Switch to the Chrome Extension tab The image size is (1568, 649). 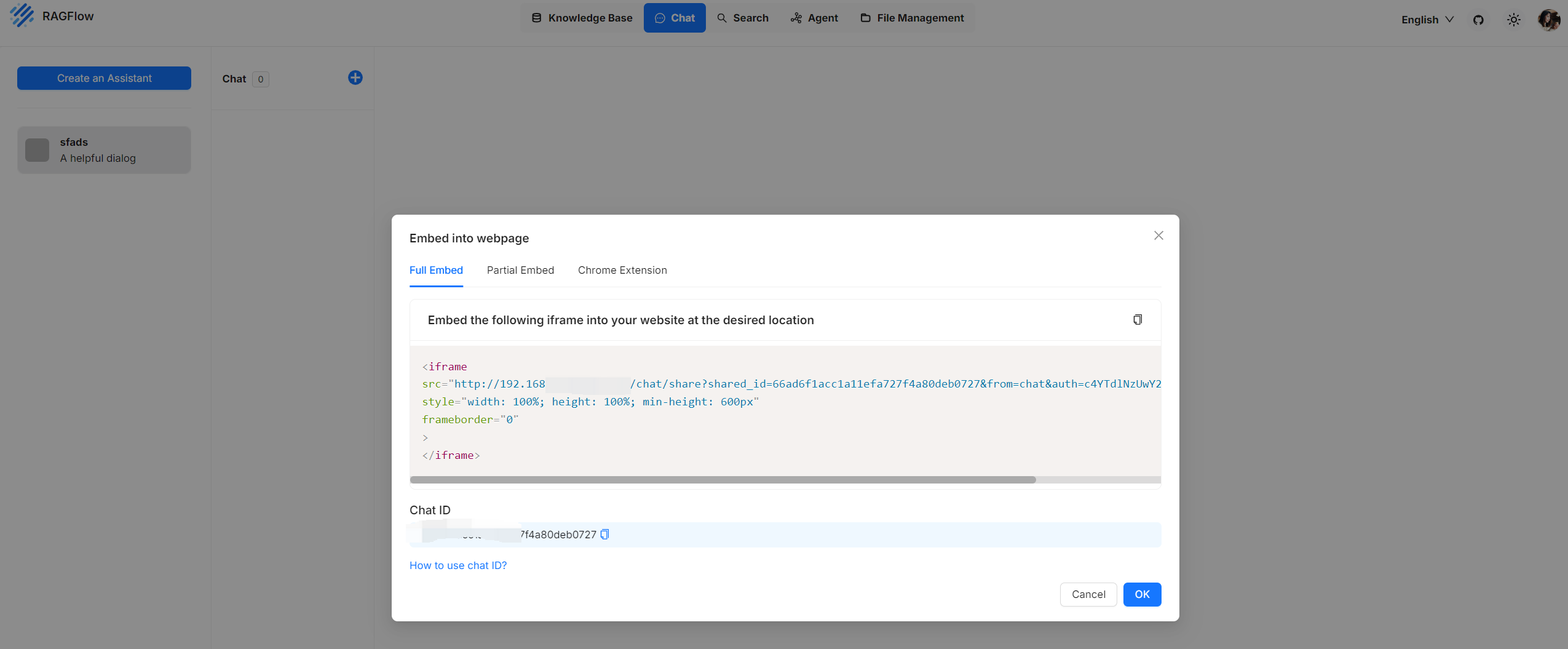tap(622, 270)
